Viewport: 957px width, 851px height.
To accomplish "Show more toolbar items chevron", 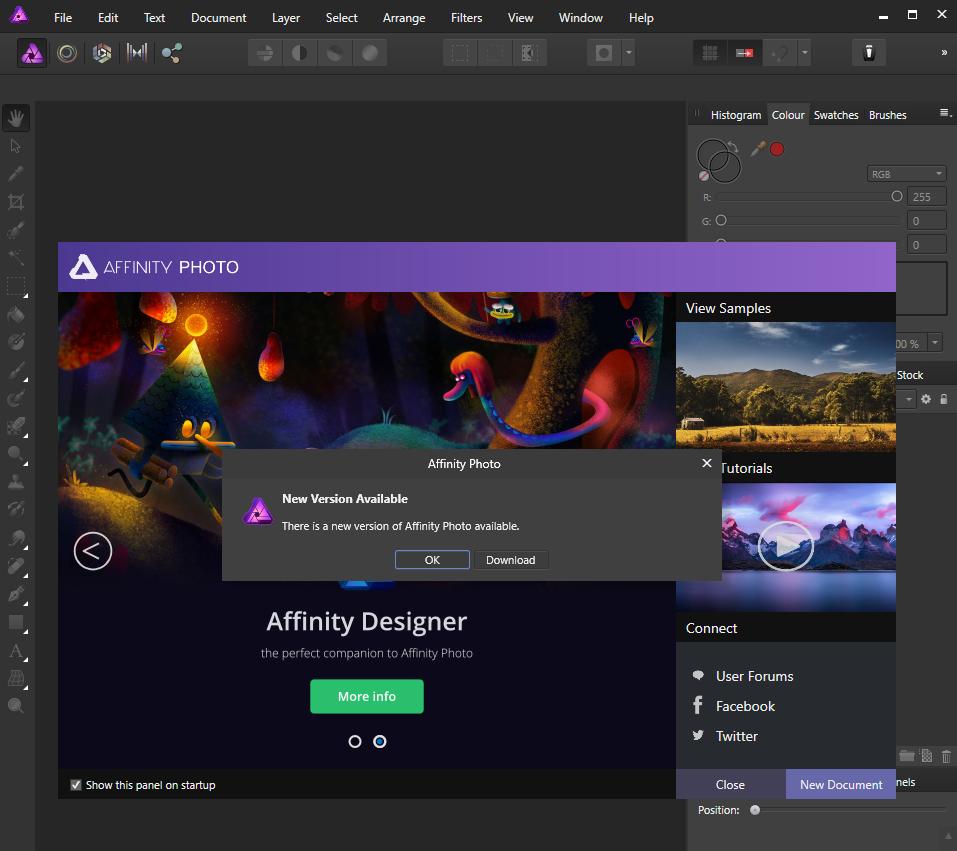I will 944,53.
